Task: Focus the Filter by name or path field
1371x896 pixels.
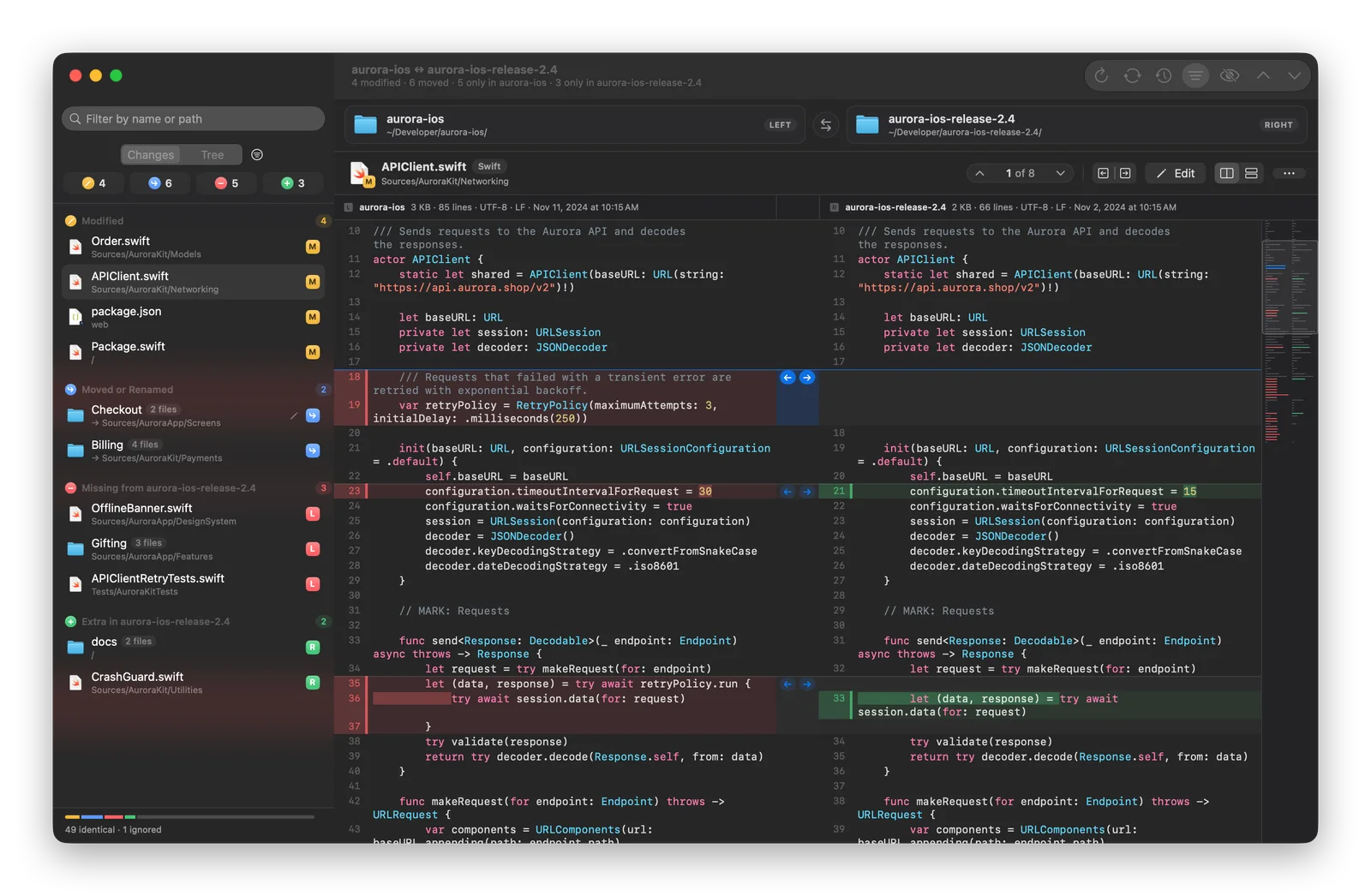Action: (193, 119)
